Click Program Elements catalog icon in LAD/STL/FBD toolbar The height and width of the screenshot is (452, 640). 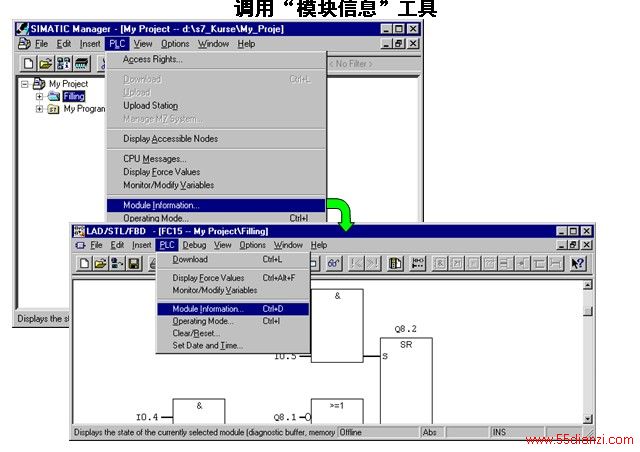395,263
